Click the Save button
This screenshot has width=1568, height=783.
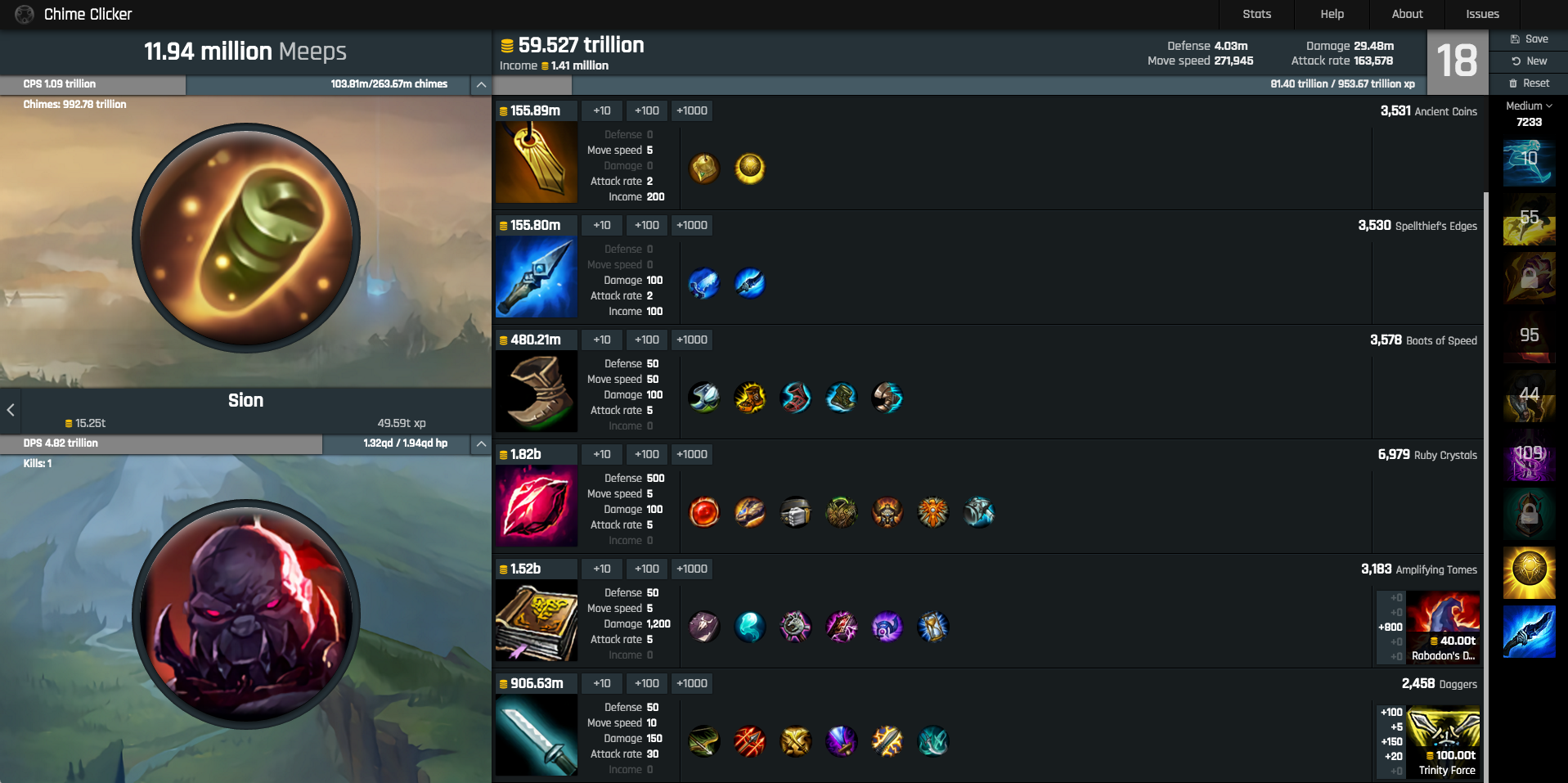click(x=1529, y=39)
